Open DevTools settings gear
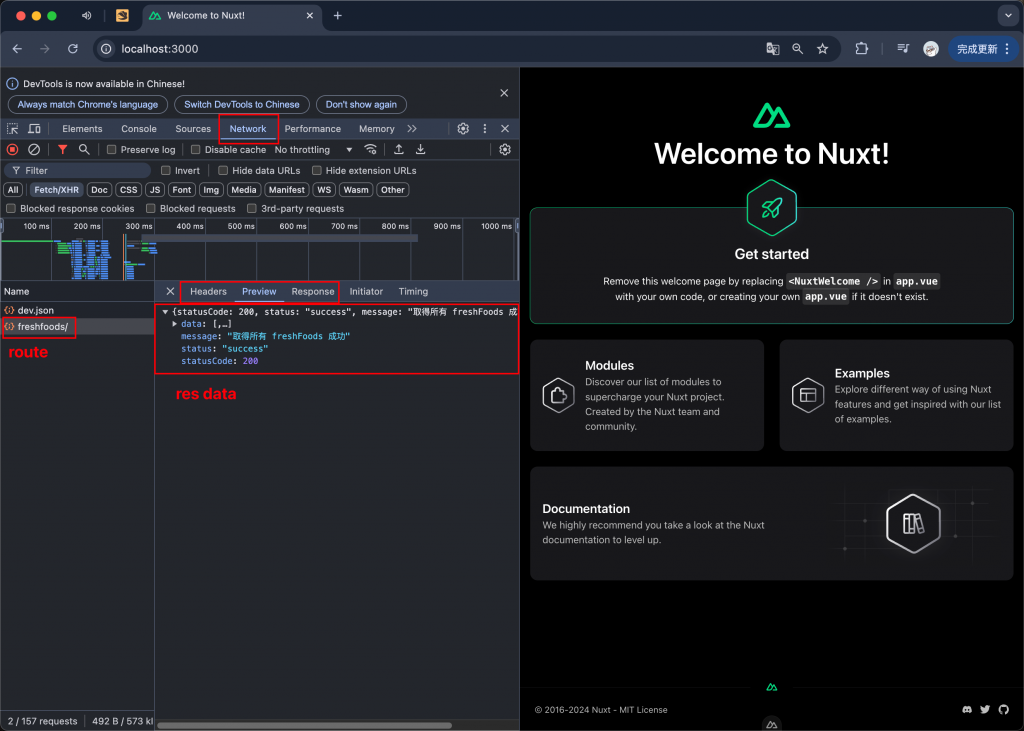 [x=463, y=129]
